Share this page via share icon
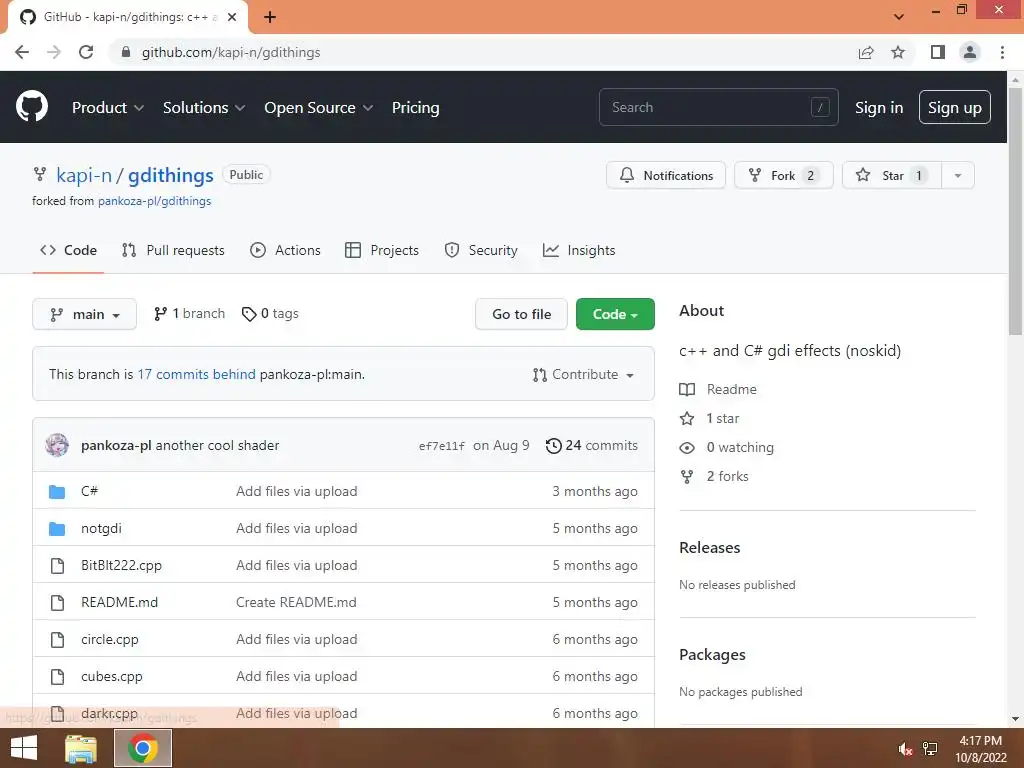1024x768 pixels. (866, 52)
